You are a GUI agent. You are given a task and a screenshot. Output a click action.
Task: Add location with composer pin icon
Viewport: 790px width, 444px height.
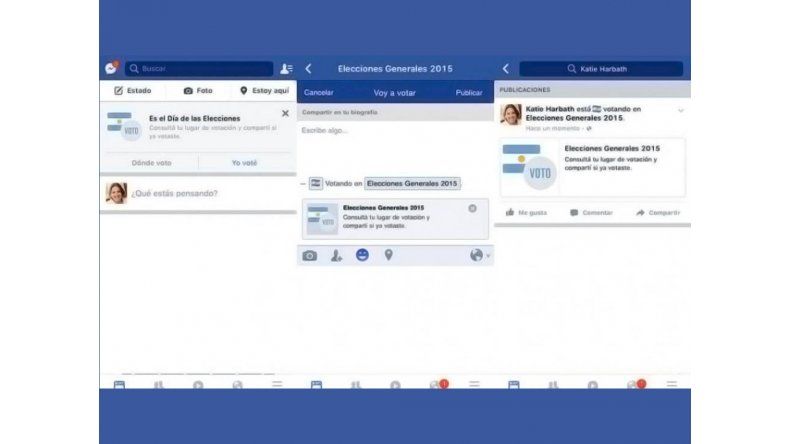[x=388, y=255]
